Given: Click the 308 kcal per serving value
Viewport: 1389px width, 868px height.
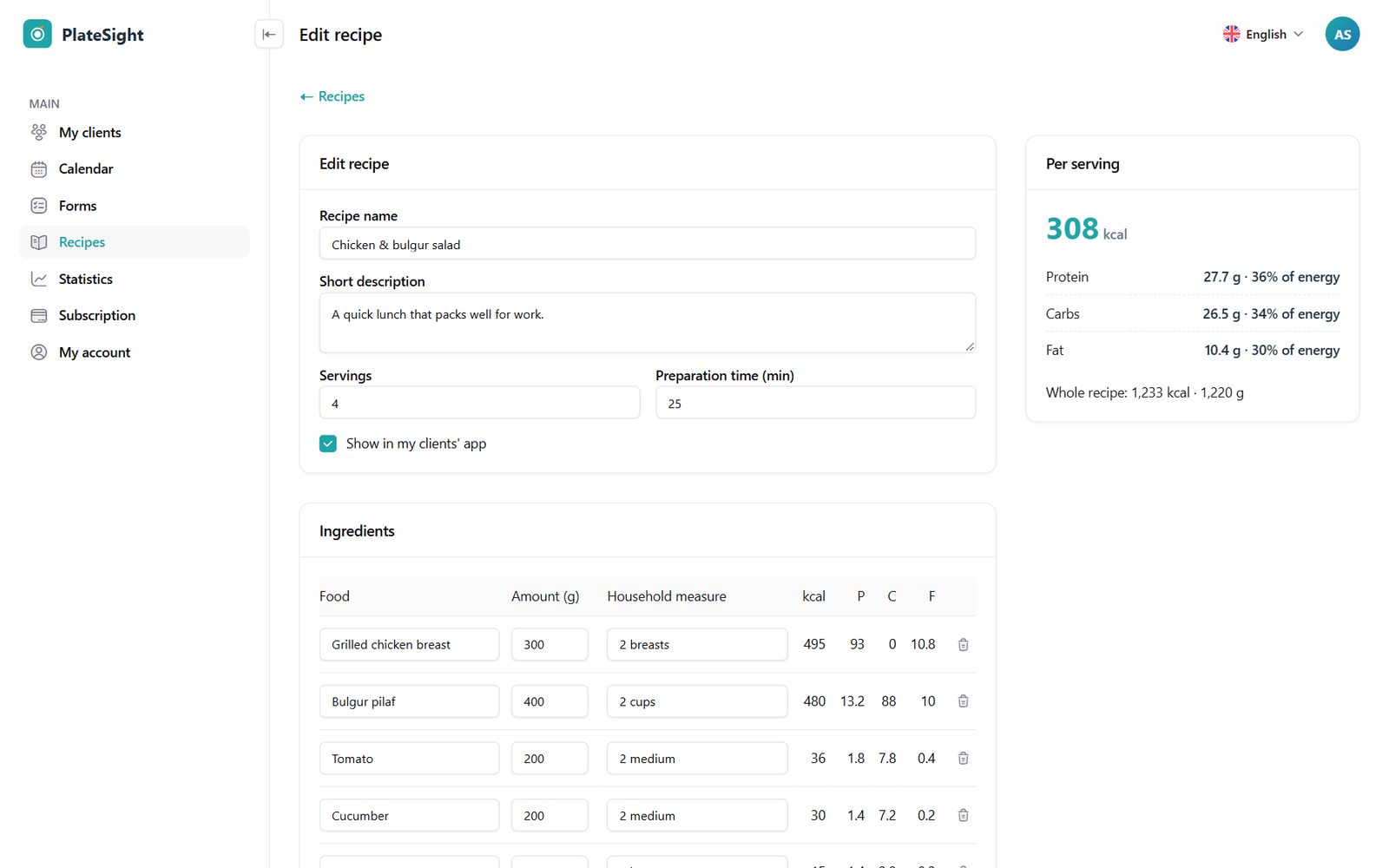Looking at the screenshot, I should pos(1086,229).
